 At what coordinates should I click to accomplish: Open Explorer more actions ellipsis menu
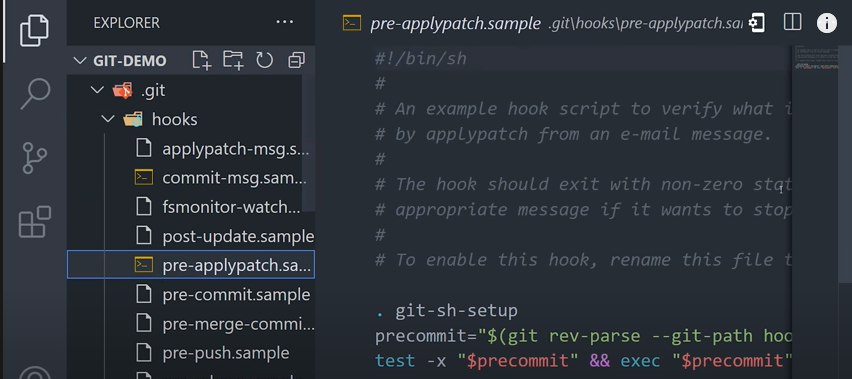pos(285,22)
